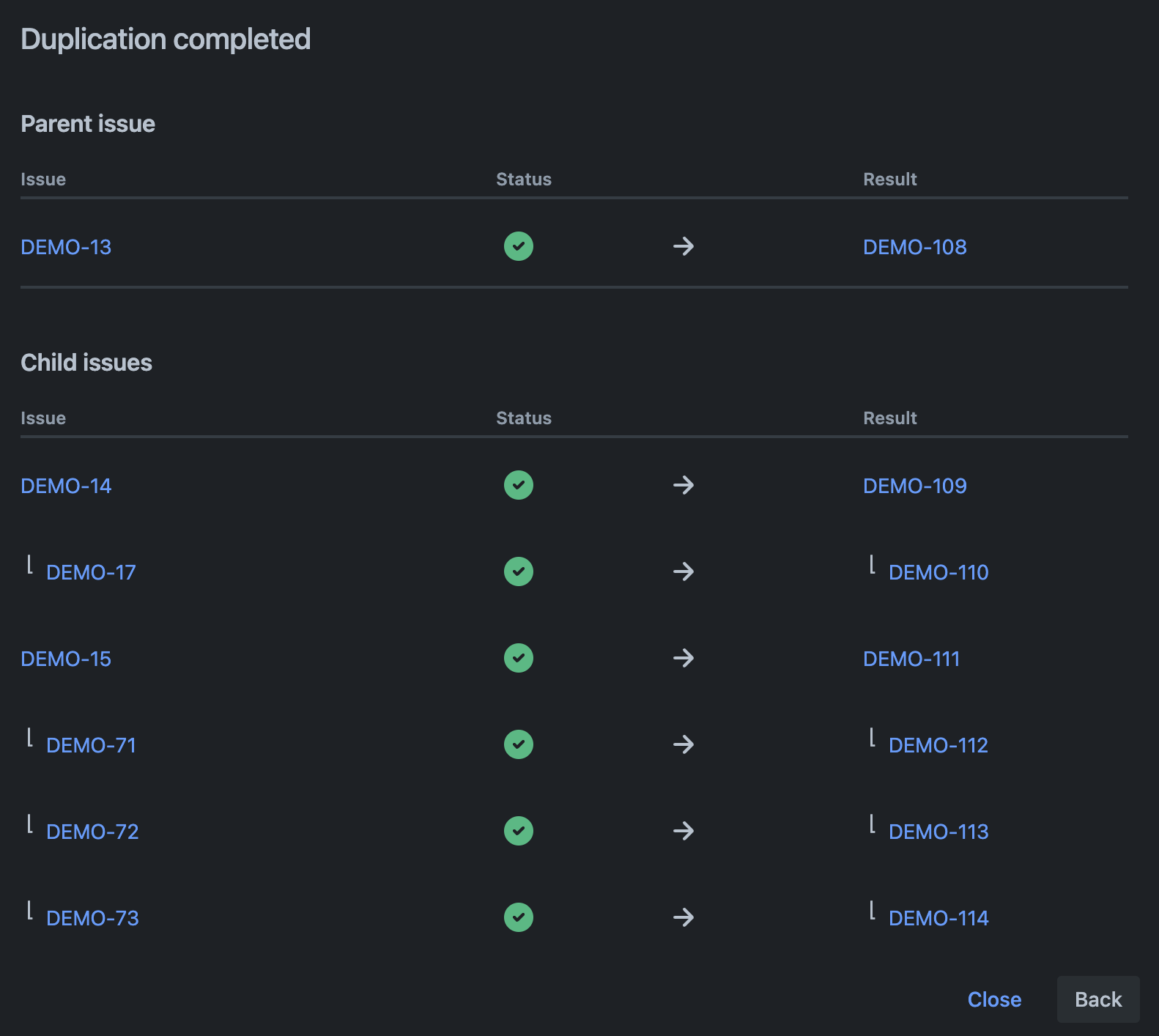The image size is (1159, 1036).
Task: Click the arrow icon in DEMO-15 row
Action: (x=683, y=658)
